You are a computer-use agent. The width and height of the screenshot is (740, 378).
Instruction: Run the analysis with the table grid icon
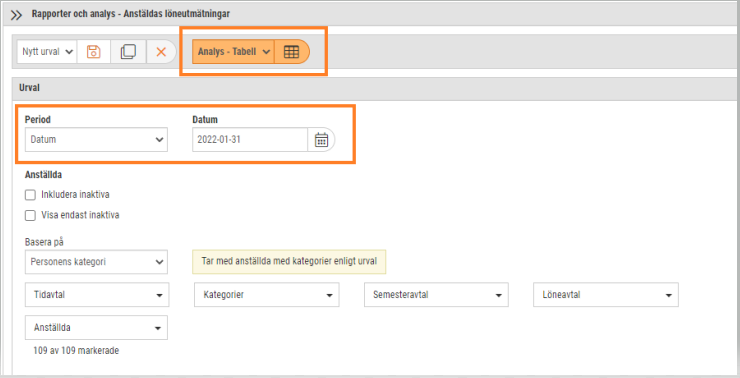pos(291,51)
